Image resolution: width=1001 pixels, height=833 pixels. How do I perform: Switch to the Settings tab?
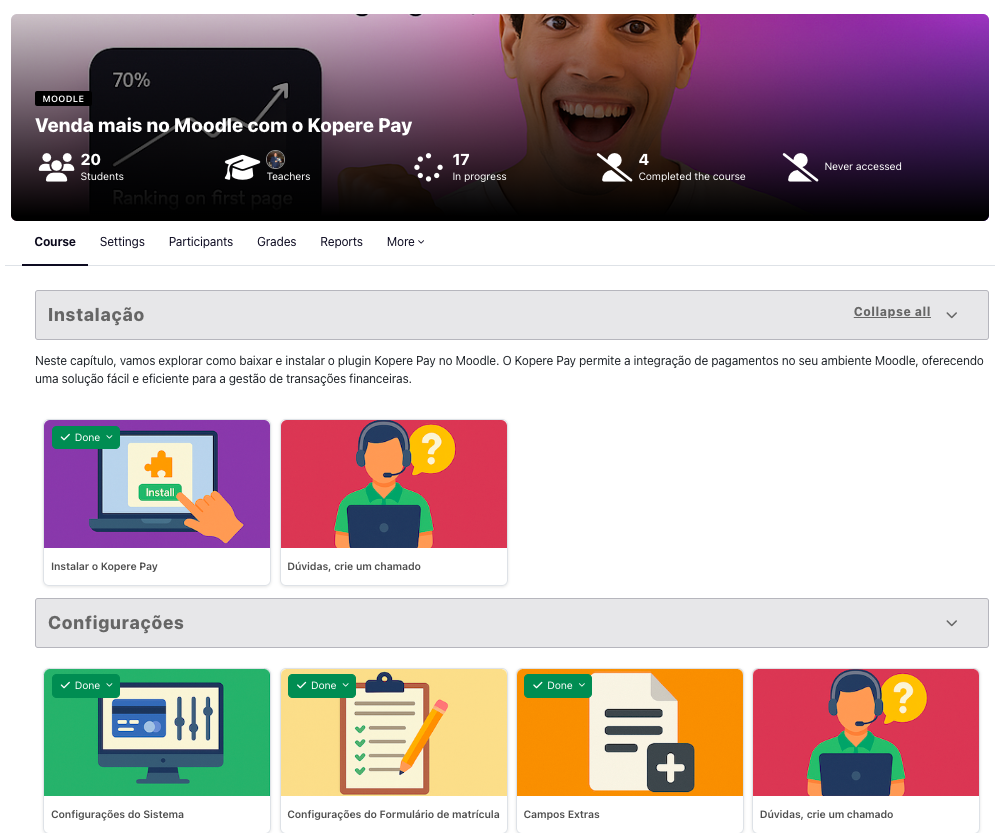coord(122,242)
